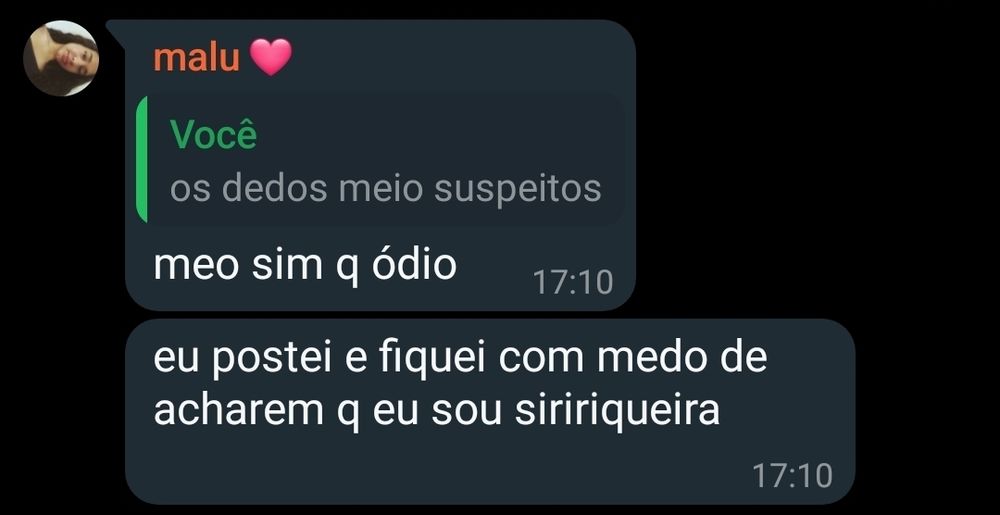Click quoted text os dedos meio suspeitos

pos(385,189)
